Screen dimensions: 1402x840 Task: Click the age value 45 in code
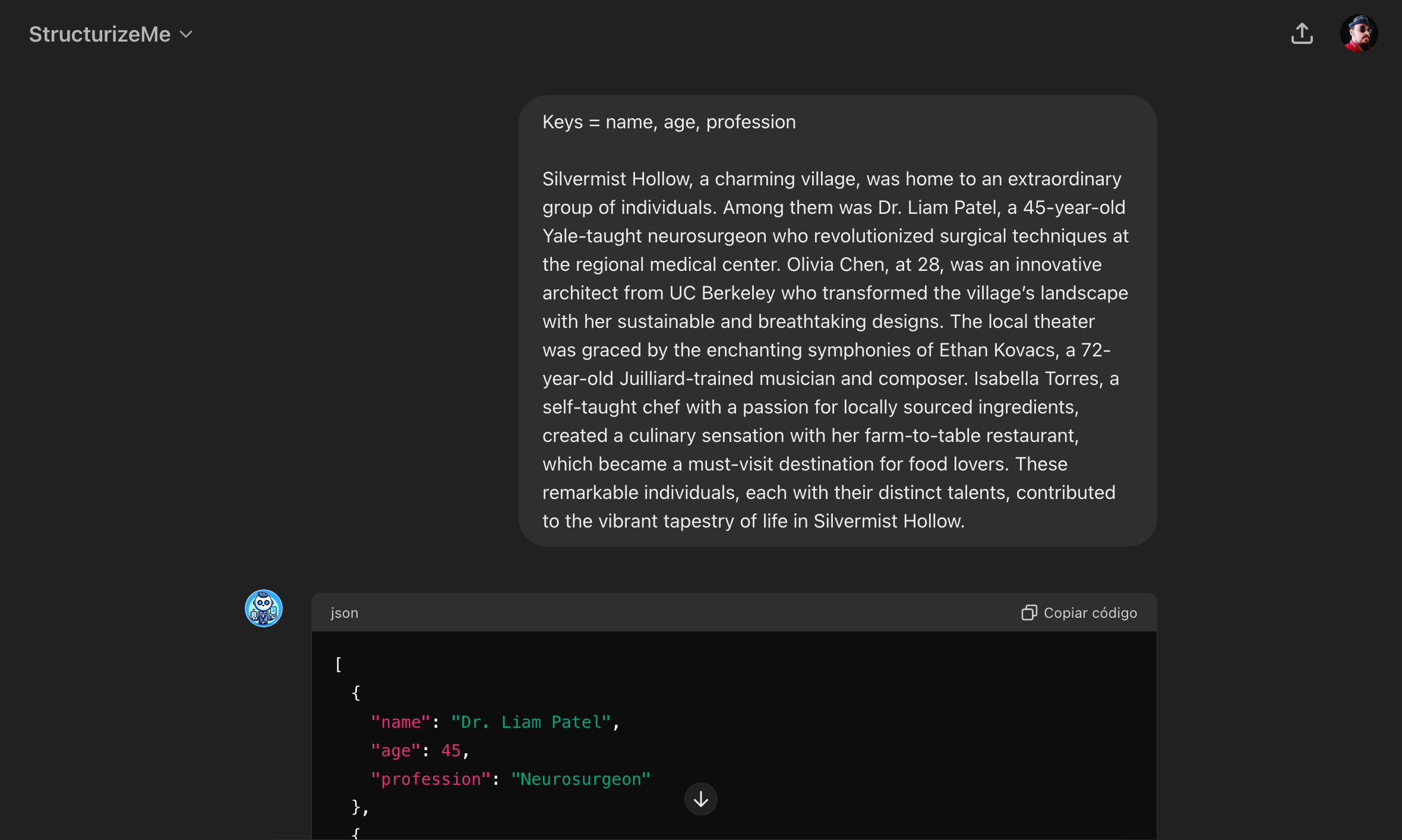[x=450, y=750]
